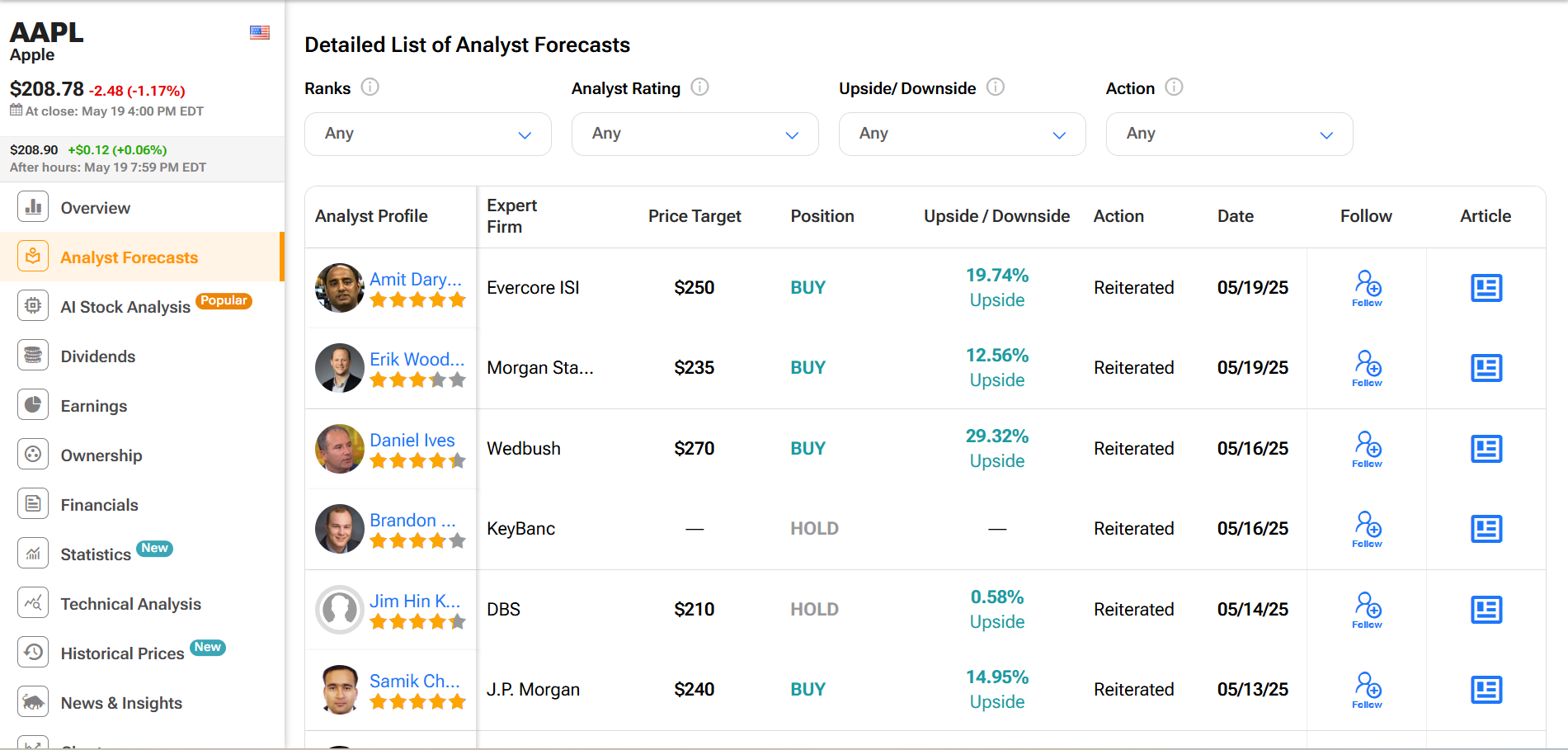Expand the Ranks dropdown
The width and height of the screenshot is (1568, 750).
[428, 134]
